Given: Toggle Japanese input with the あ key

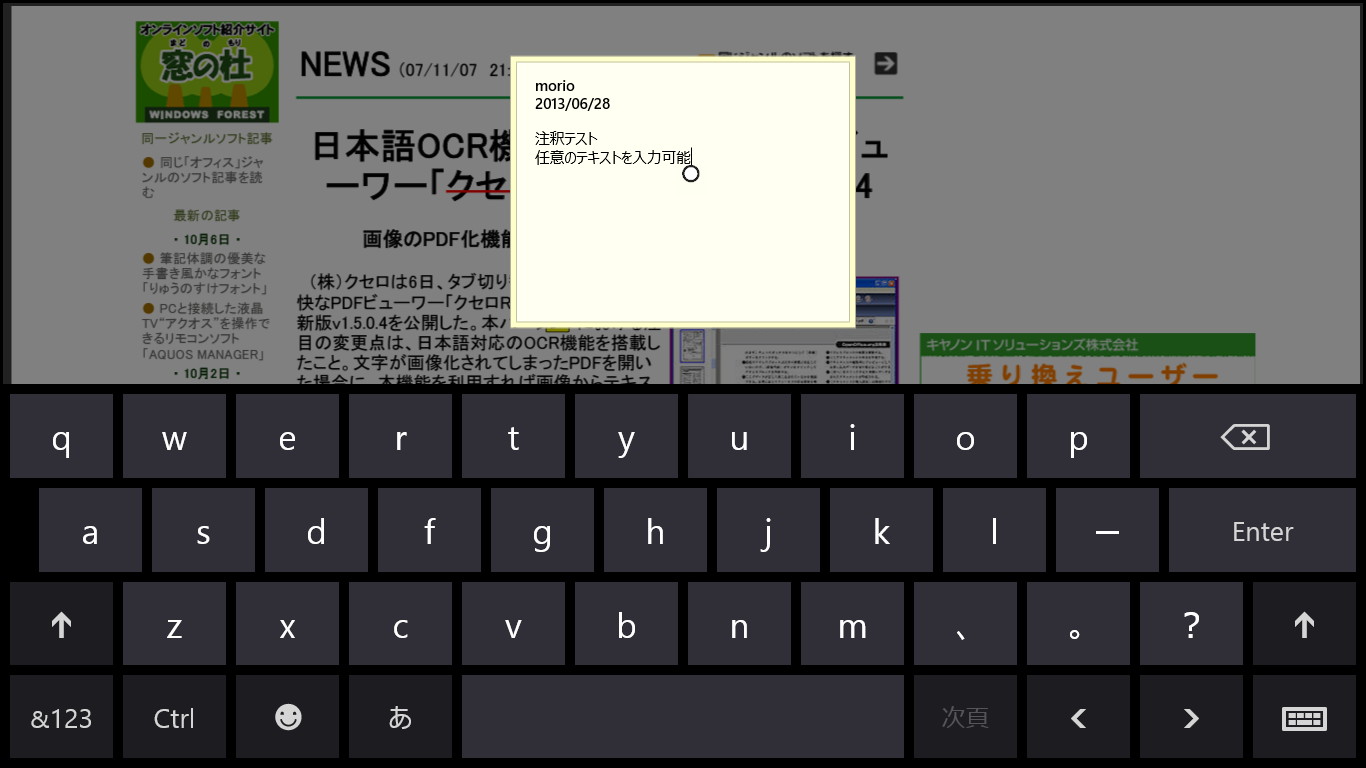Looking at the screenshot, I should pyautogui.click(x=400, y=717).
